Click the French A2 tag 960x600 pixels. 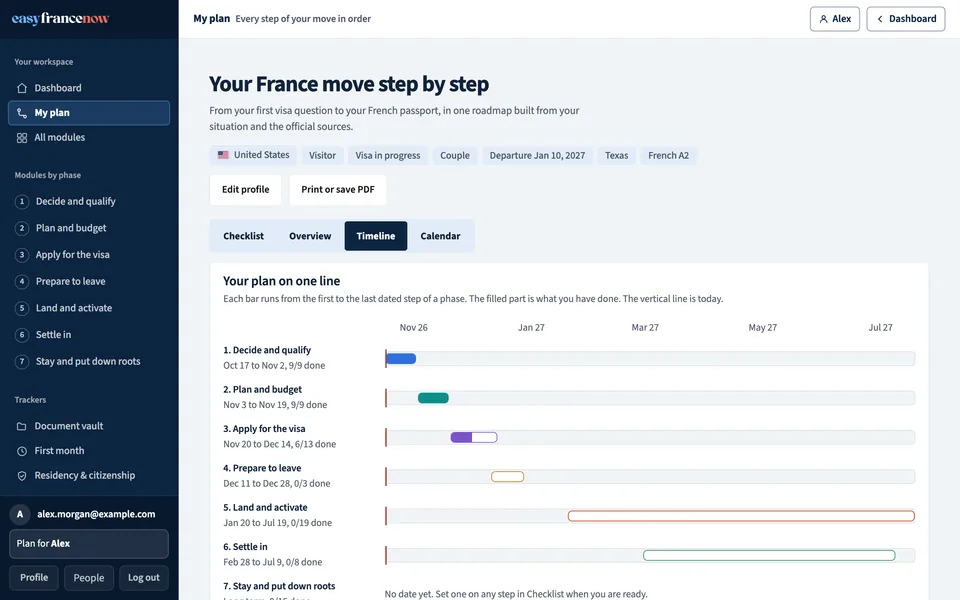coord(669,156)
